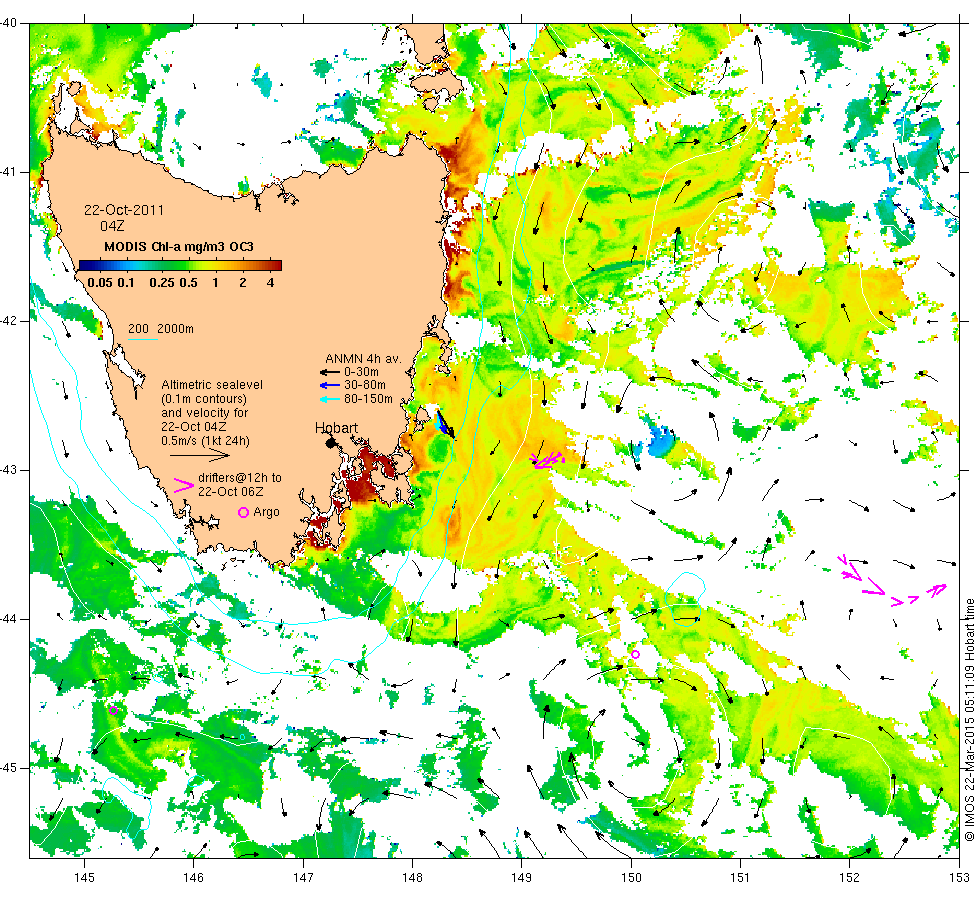The image size is (980, 900).
Task: Click the colorbar tick value 4
Action: [x=270, y=282]
